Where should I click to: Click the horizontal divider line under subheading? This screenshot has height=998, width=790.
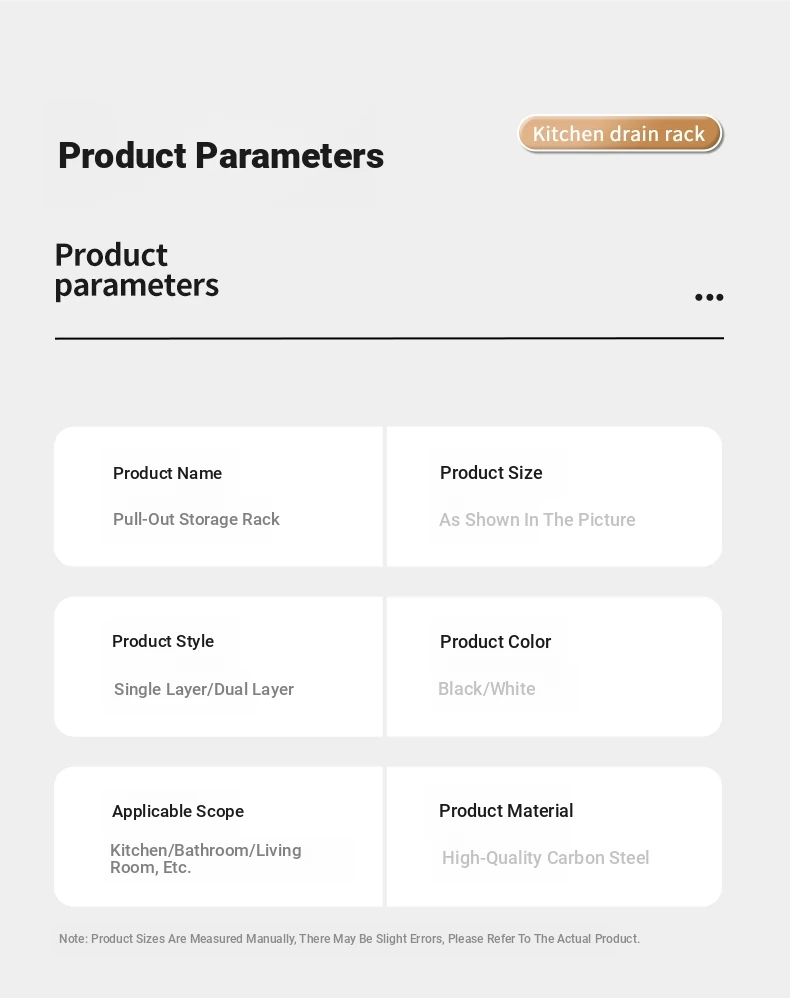click(x=389, y=338)
